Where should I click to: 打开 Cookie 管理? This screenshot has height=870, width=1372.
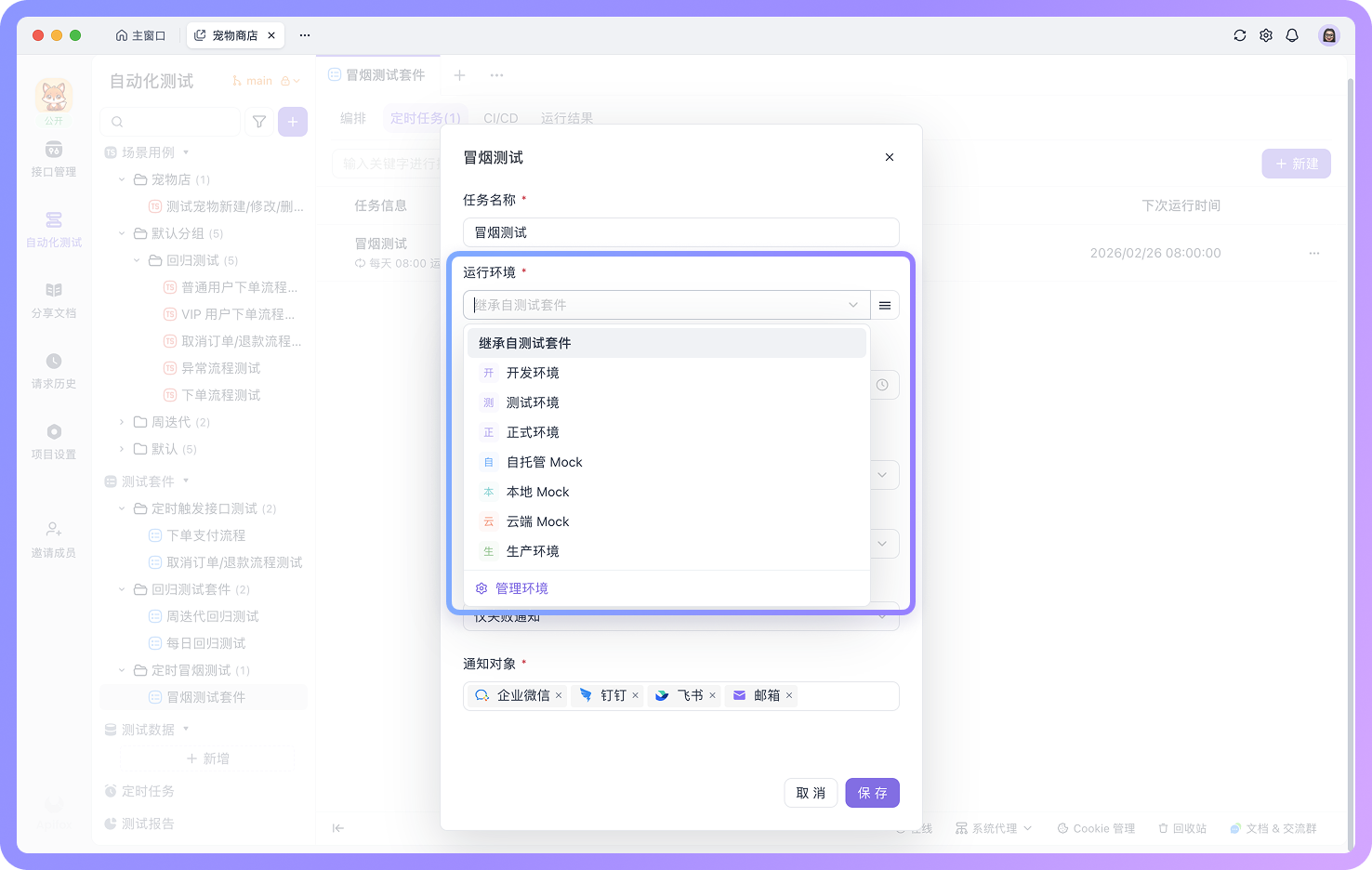[1096, 827]
